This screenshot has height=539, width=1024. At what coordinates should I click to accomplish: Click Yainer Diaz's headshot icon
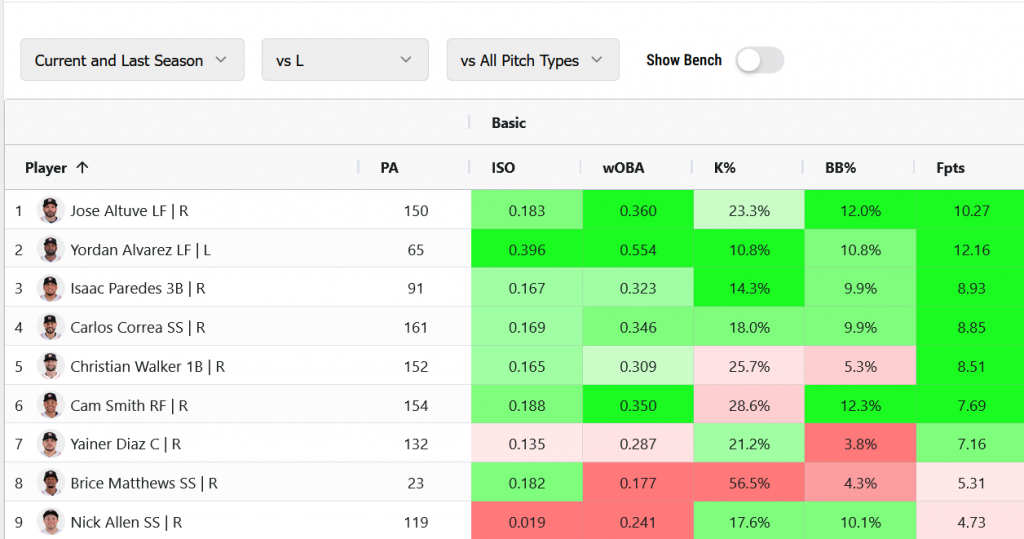(x=51, y=444)
